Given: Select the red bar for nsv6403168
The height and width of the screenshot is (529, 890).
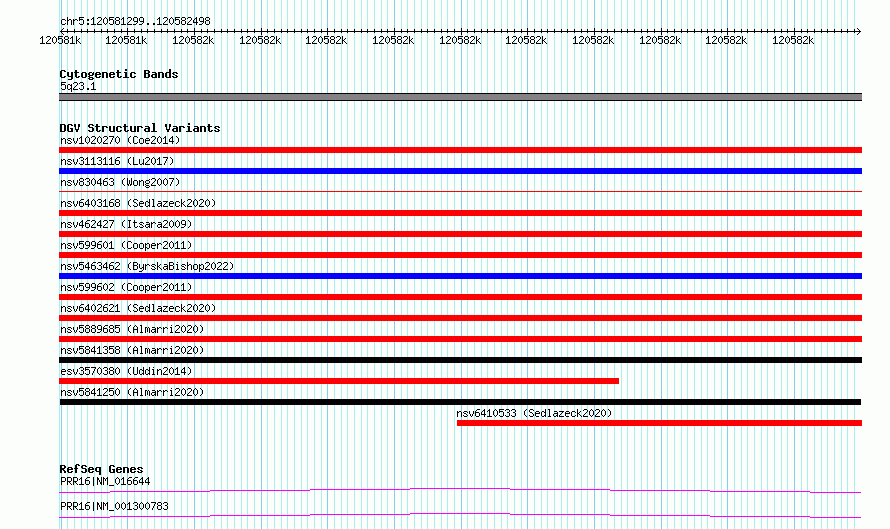Looking at the screenshot, I should click(460, 213).
